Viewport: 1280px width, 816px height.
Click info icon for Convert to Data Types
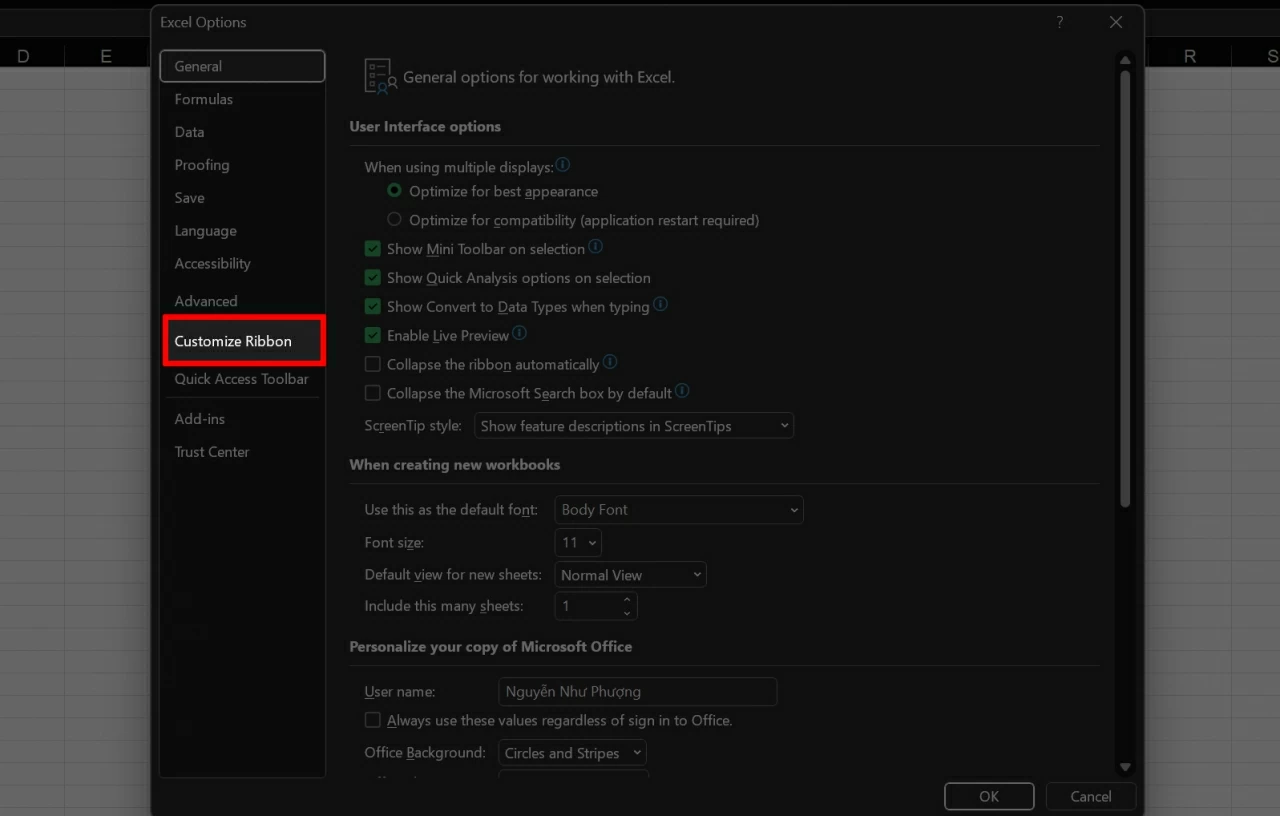[x=659, y=306]
